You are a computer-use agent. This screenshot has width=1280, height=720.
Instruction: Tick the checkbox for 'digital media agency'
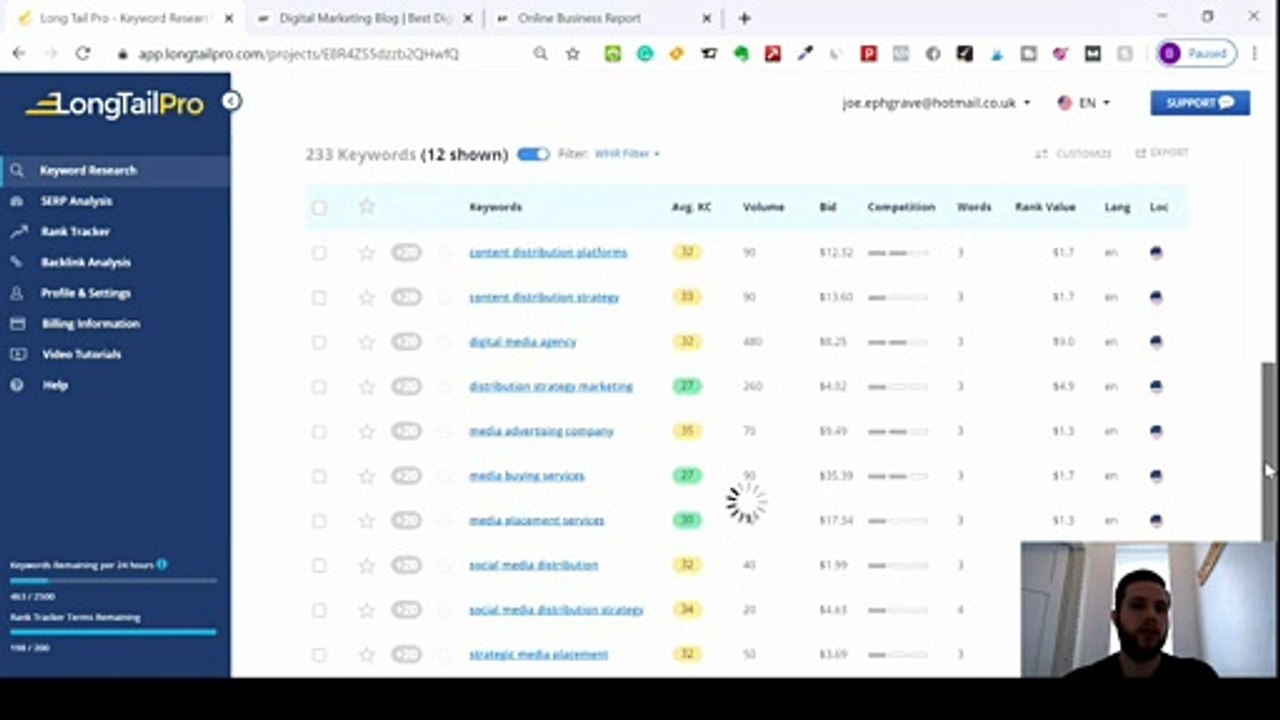[319, 342]
